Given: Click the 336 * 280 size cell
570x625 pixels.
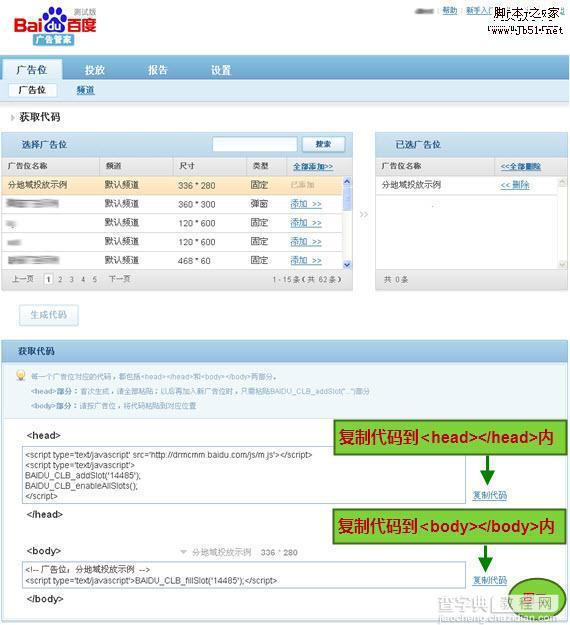Looking at the screenshot, I should point(197,185).
